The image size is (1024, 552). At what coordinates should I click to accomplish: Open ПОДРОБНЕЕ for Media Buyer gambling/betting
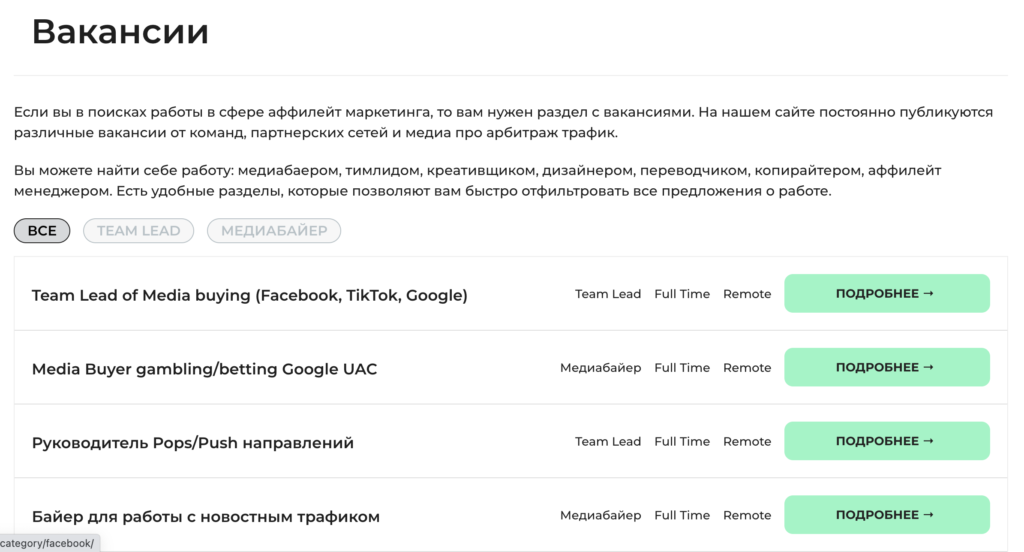coord(887,367)
